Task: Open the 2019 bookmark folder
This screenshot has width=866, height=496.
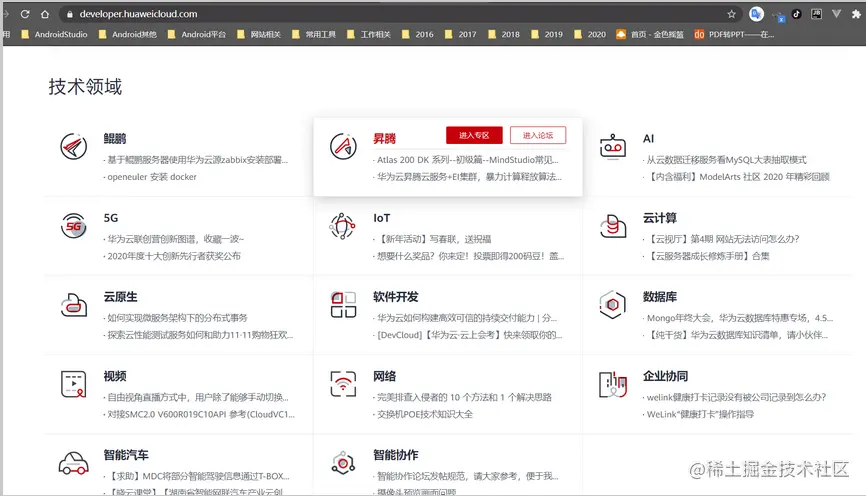Action: tap(547, 34)
